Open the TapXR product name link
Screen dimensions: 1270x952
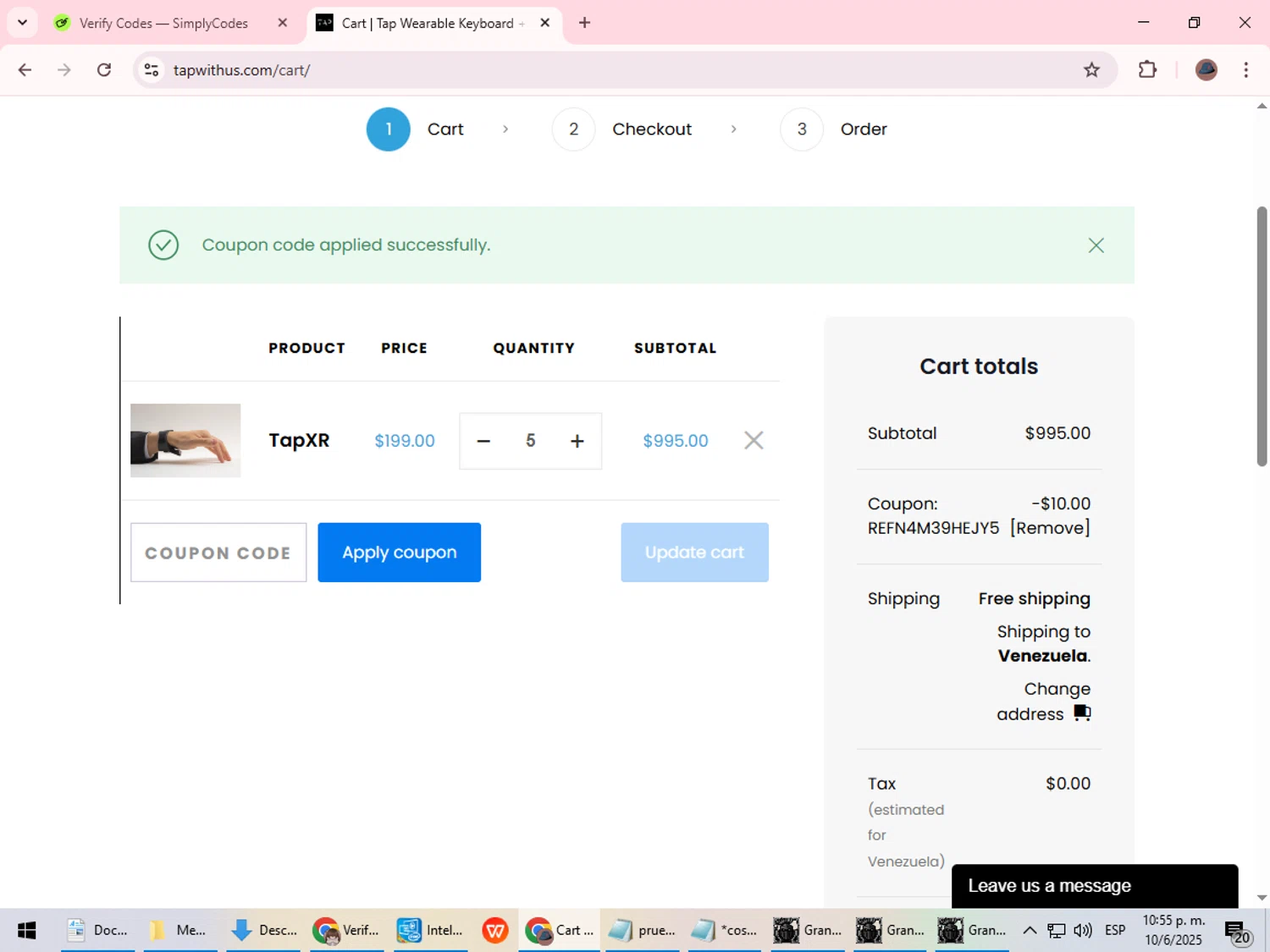pyautogui.click(x=299, y=441)
